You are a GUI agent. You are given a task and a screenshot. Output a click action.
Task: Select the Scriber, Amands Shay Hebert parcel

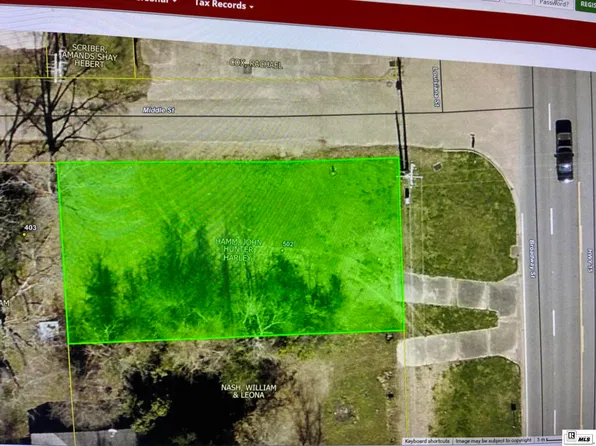[89, 56]
